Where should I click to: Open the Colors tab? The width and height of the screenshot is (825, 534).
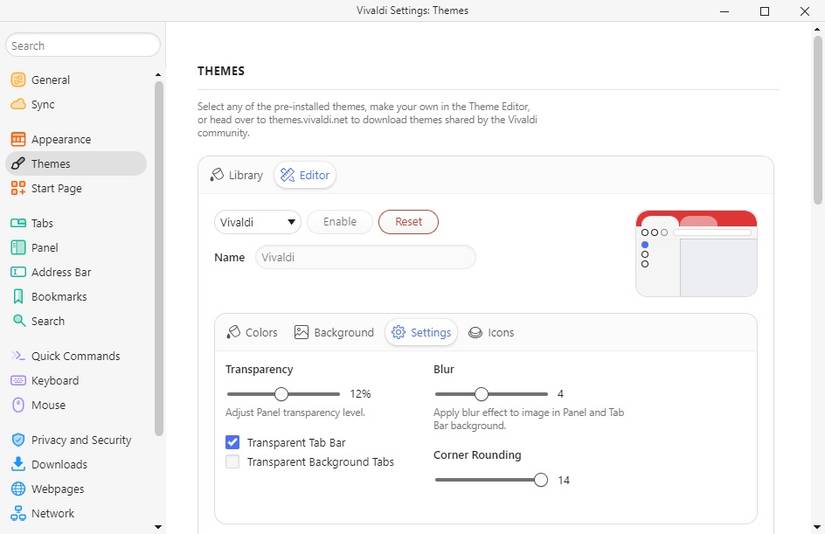[251, 332]
